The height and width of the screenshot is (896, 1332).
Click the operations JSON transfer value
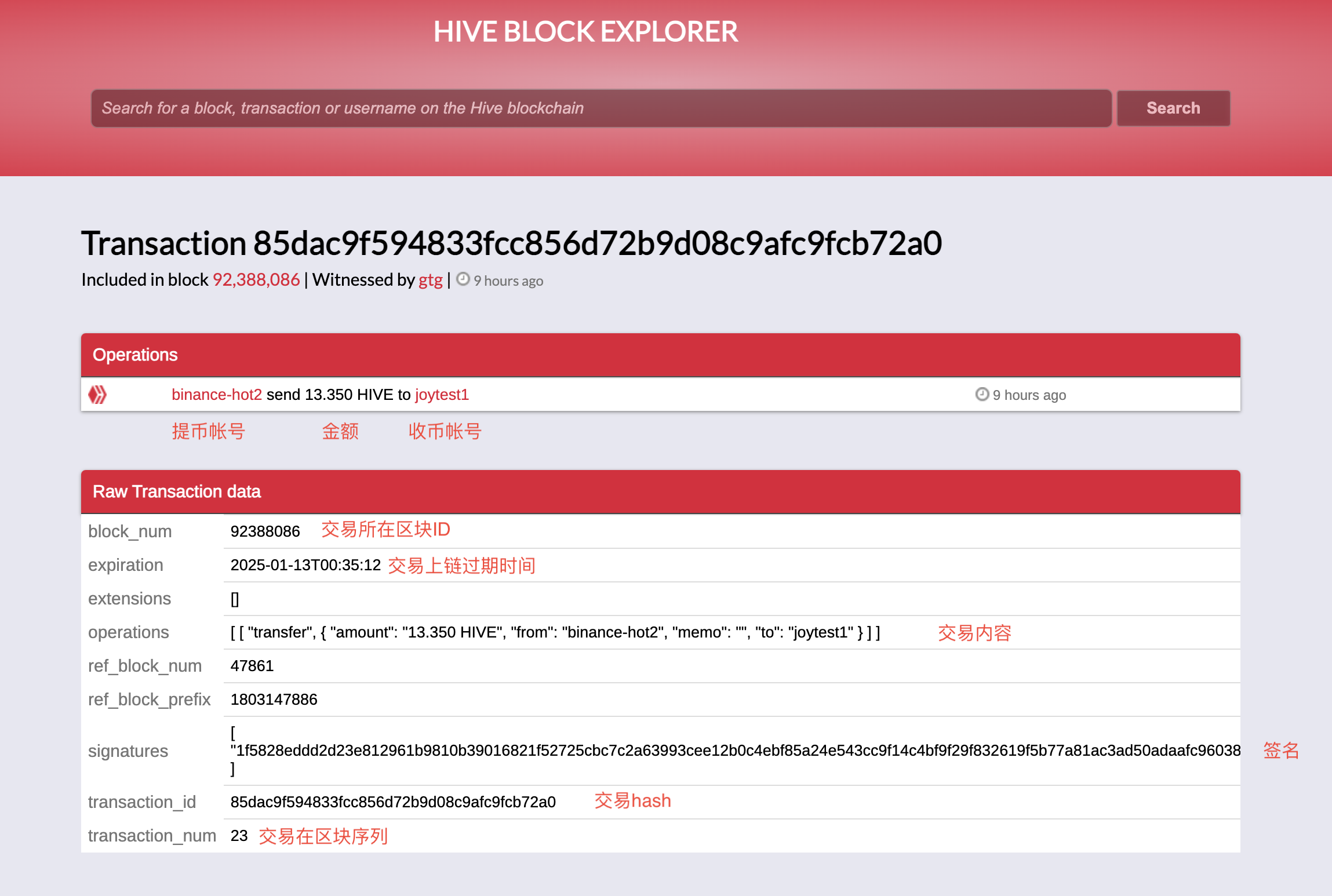555,632
